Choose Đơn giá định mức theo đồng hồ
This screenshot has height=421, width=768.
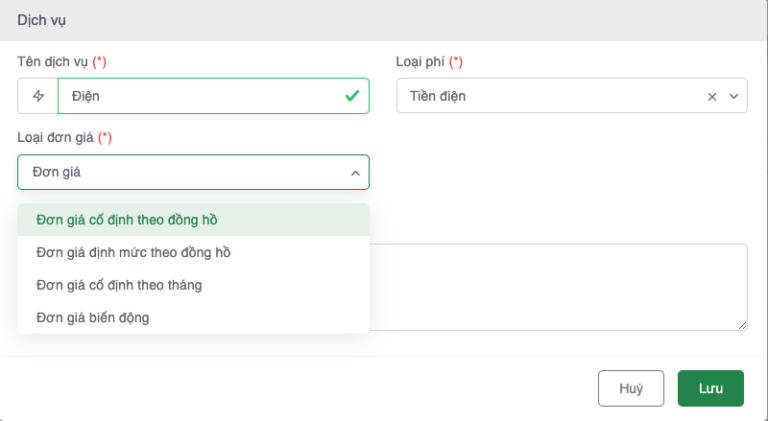tap(133, 252)
